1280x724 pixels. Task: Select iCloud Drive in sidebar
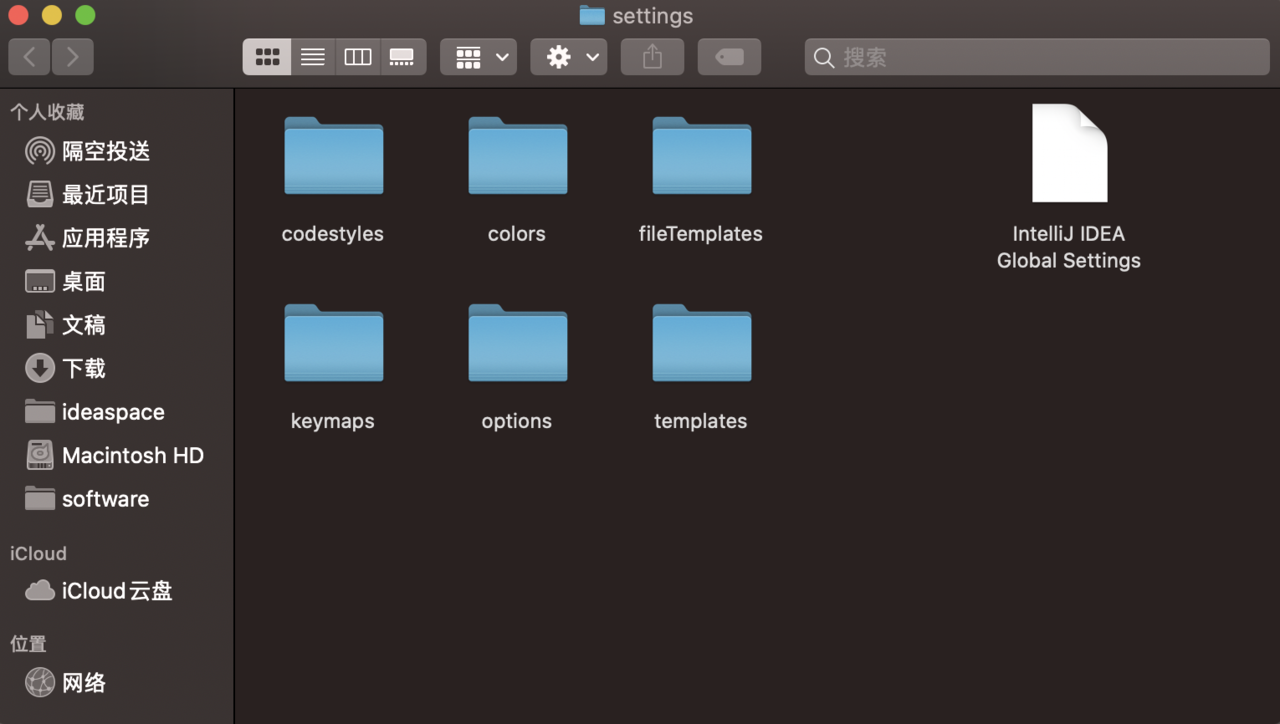pyautogui.click(x=116, y=591)
